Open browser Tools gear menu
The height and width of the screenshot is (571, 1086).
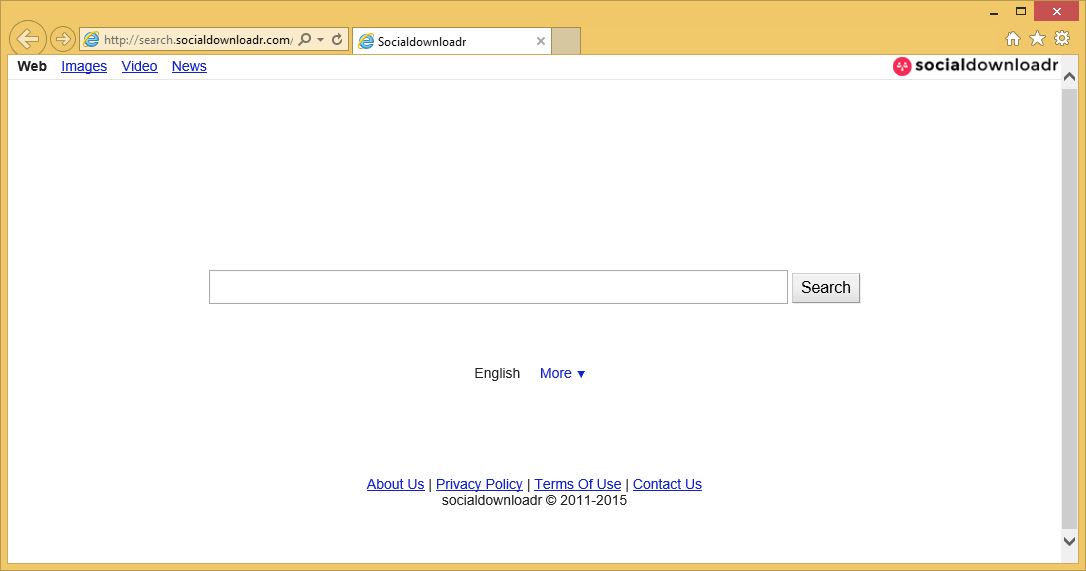tap(1062, 39)
